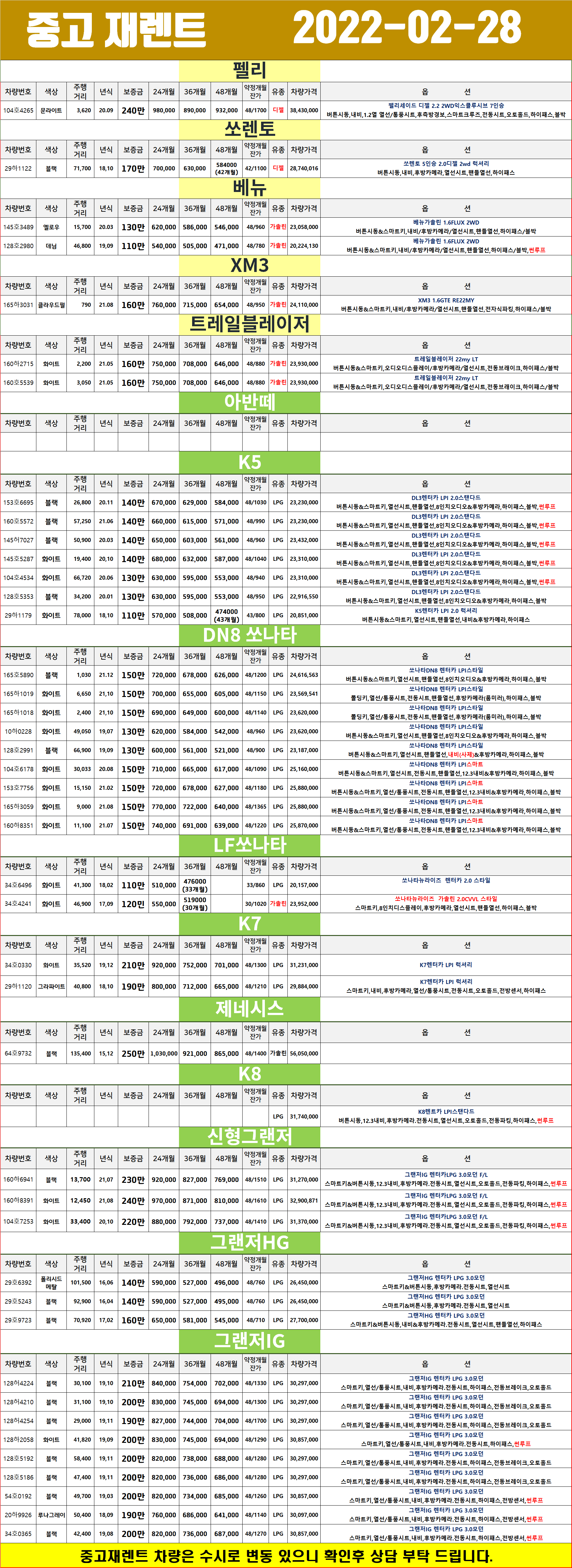Select the 펠리 section heading
This screenshot has width=572, height=1568.
click(249, 71)
